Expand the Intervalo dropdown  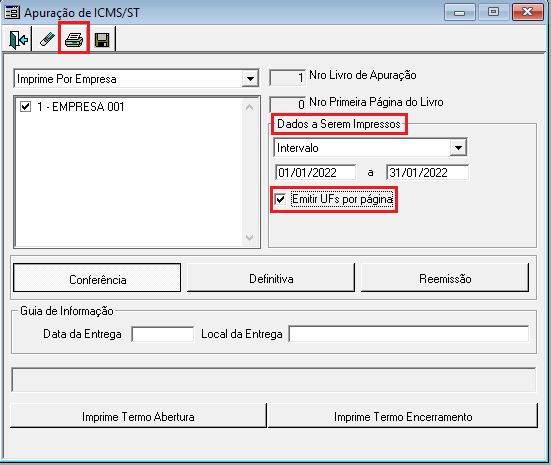(458, 148)
